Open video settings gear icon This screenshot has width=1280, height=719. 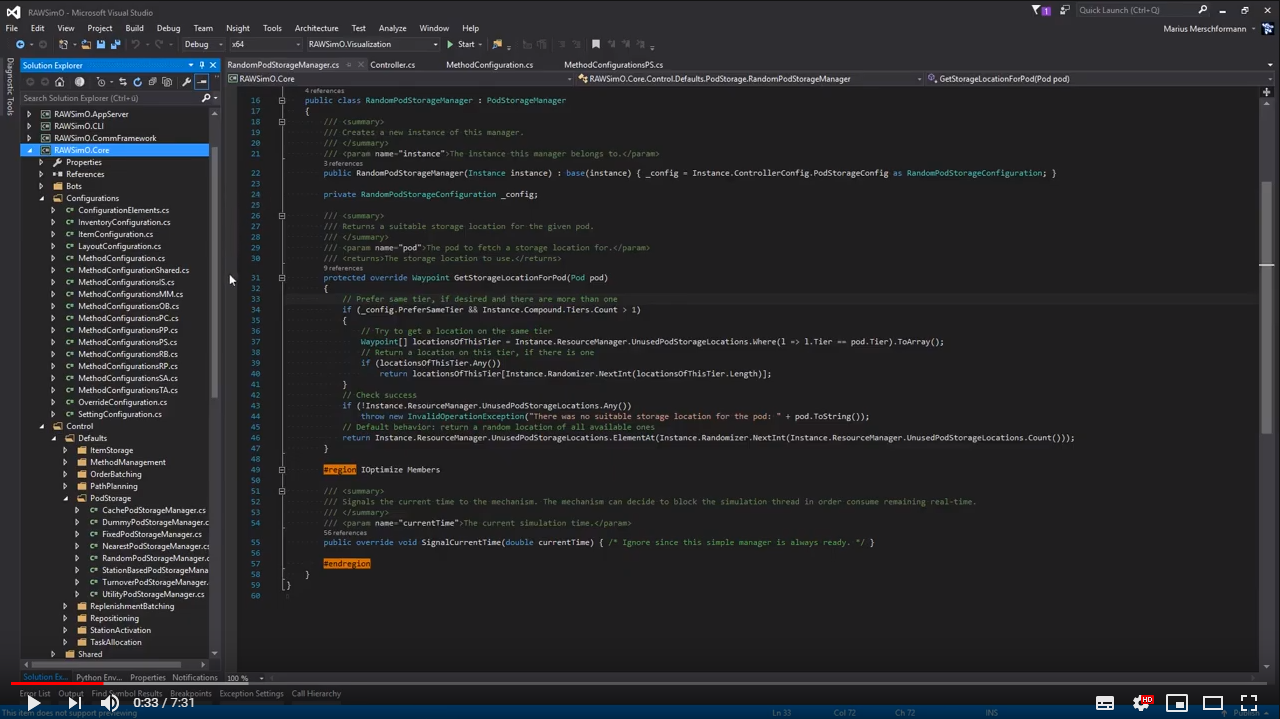1141,703
